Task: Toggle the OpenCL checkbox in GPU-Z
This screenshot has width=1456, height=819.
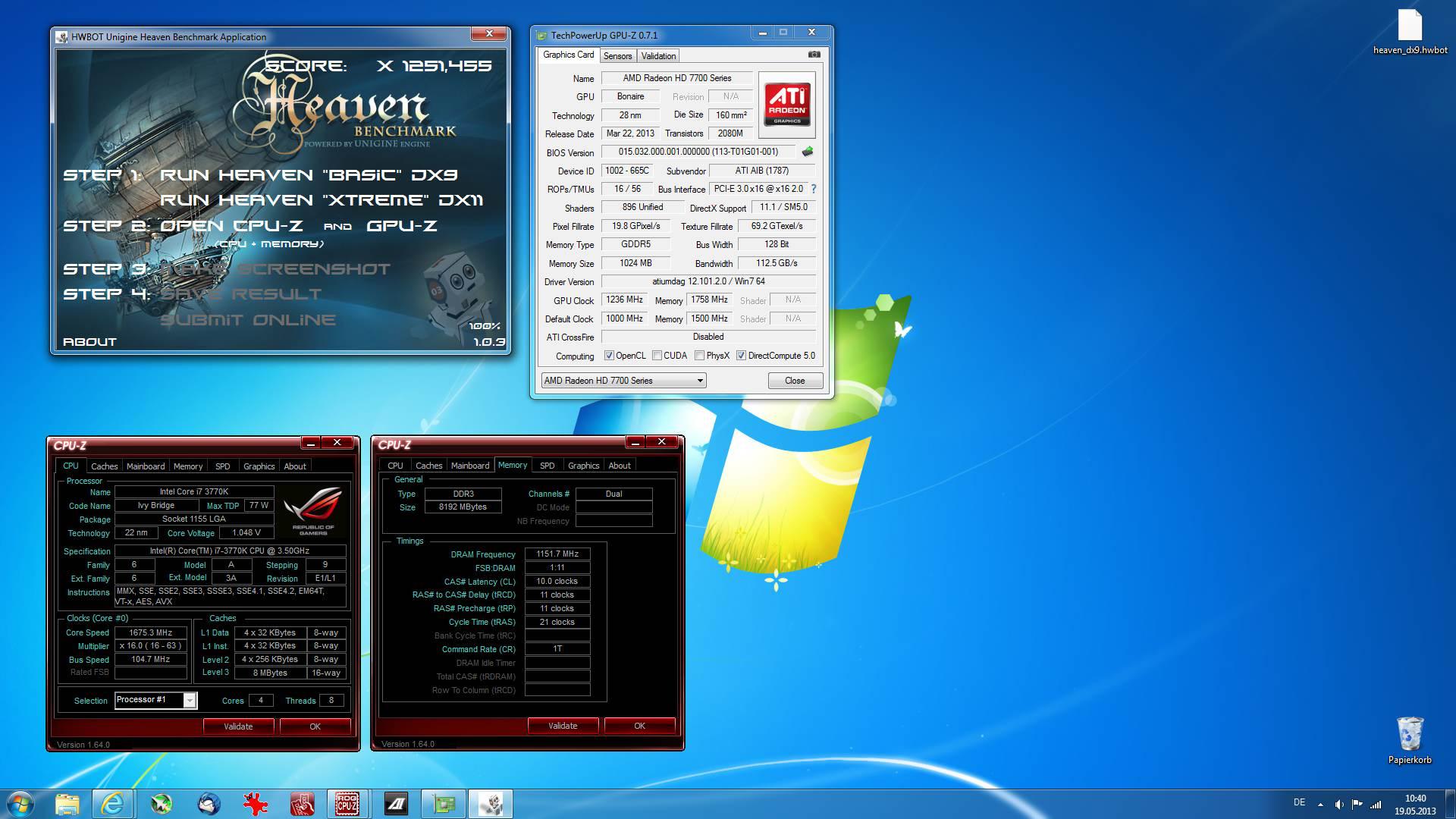Action: (609, 356)
